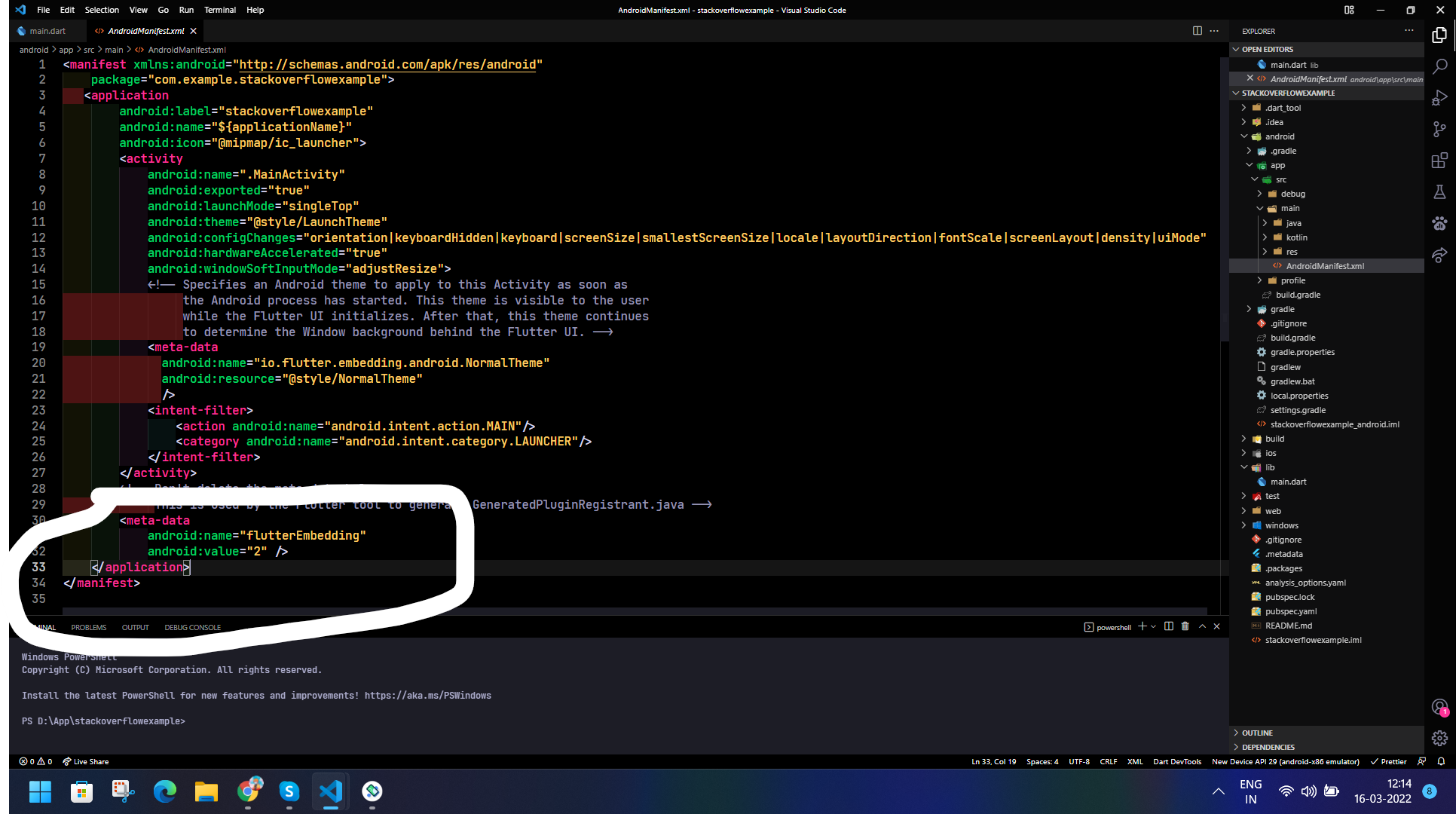Open Windows Start menu
This screenshot has width=1456, height=814.
click(x=40, y=791)
